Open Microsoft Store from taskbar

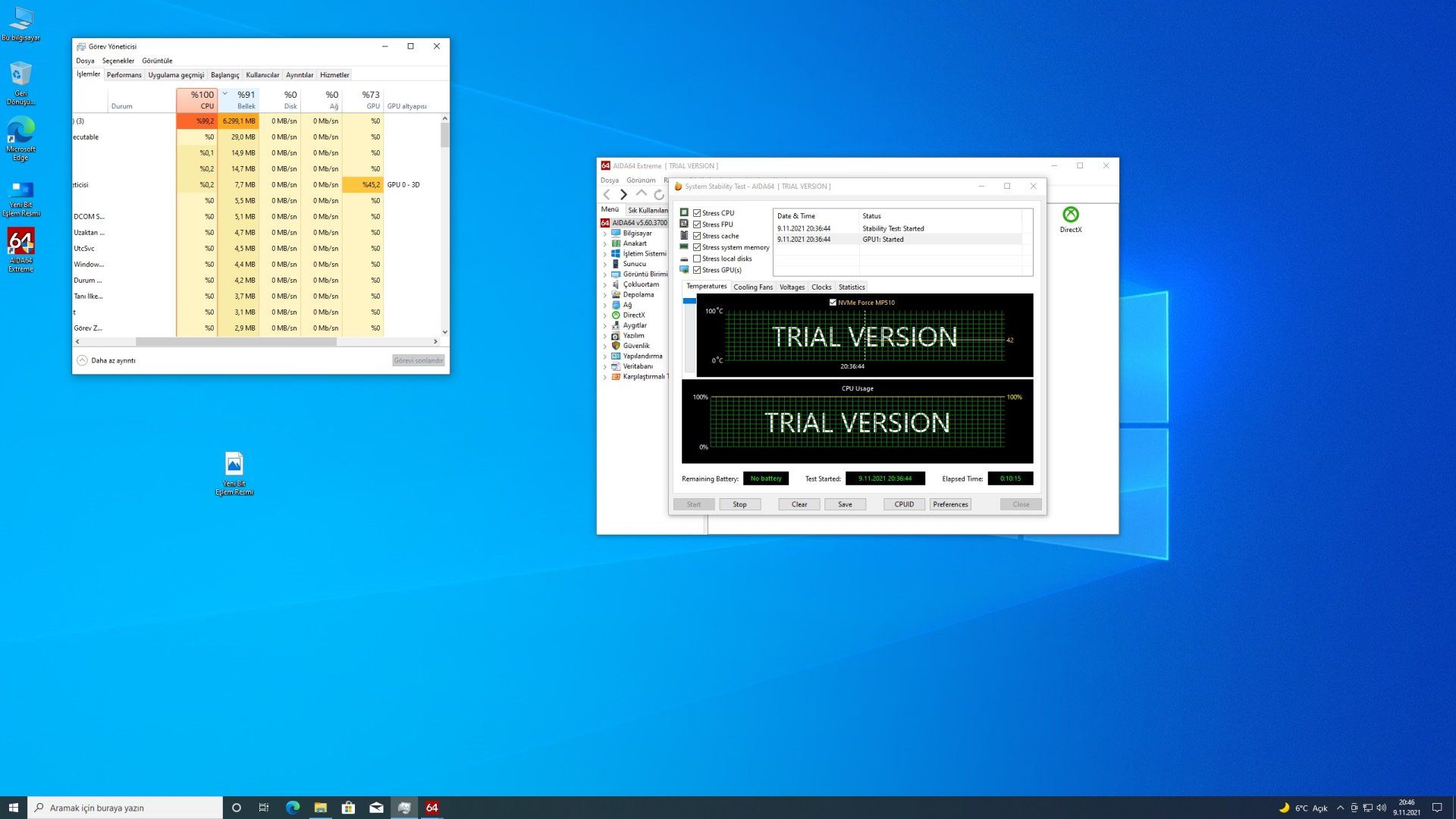(348, 808)
